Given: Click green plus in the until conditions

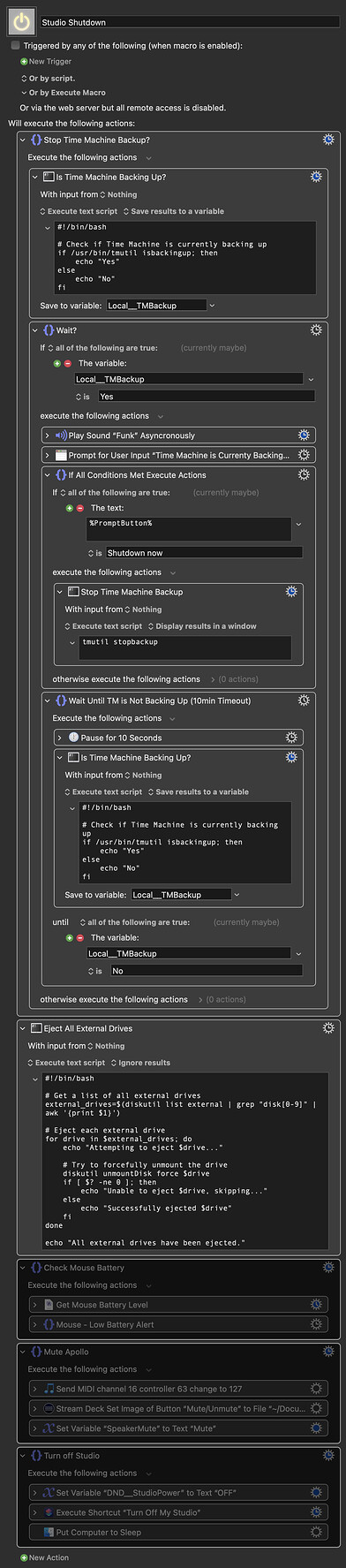Looking at the screenshot, I should [x=70, y=937].
